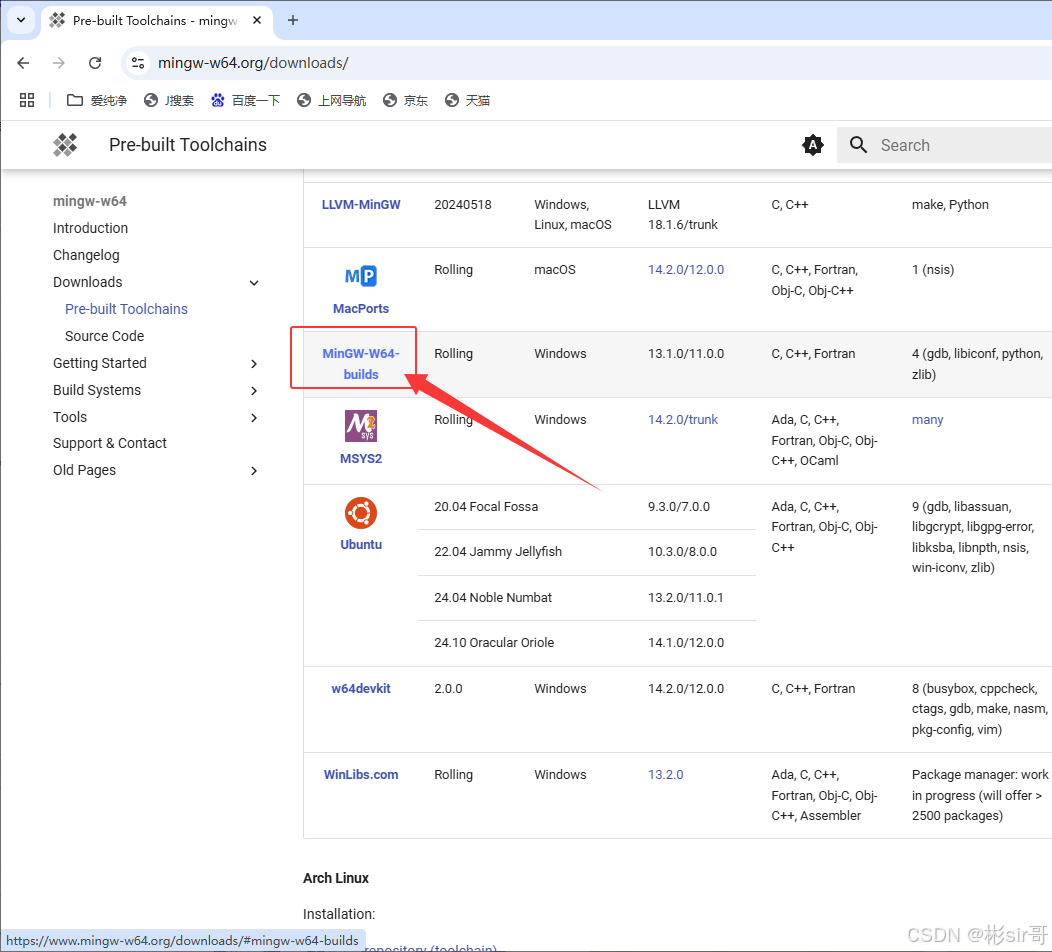Click MacPorts 12.0.0 version link

point(706,270)
